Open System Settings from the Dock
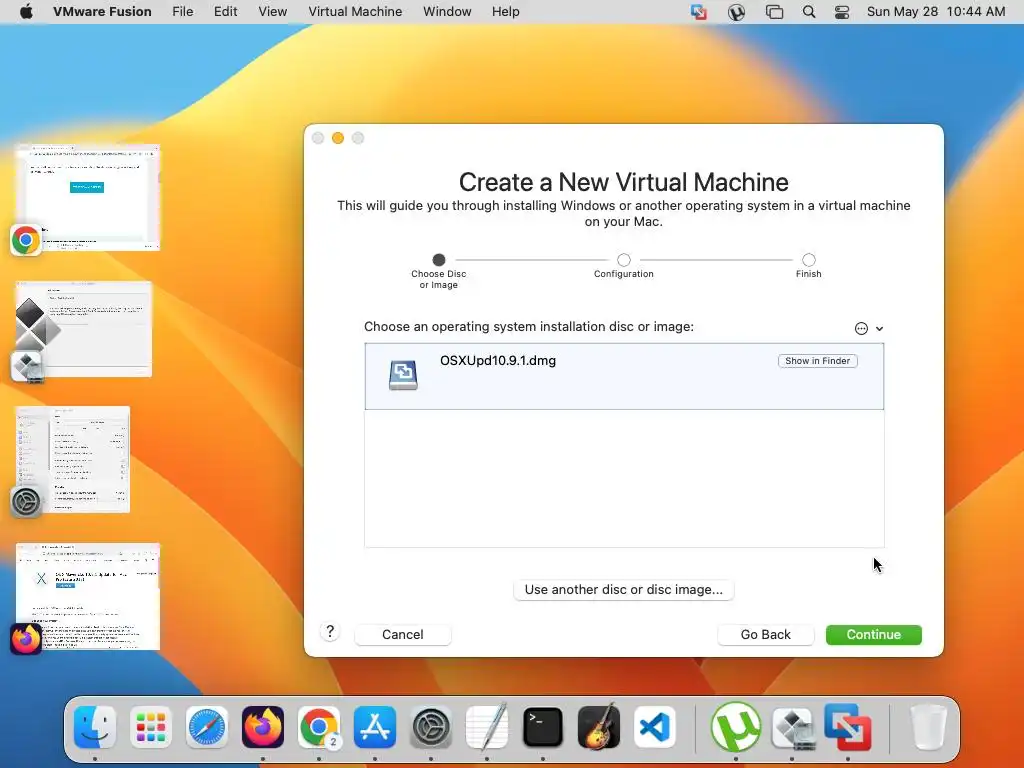The image size is (1024, 768). click(x=431, y=727)
